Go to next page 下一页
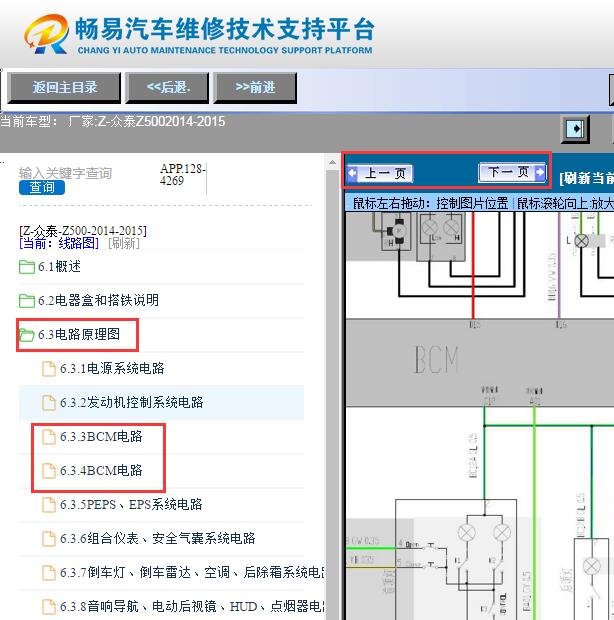614x620 pixels. [x=513, y=172]
